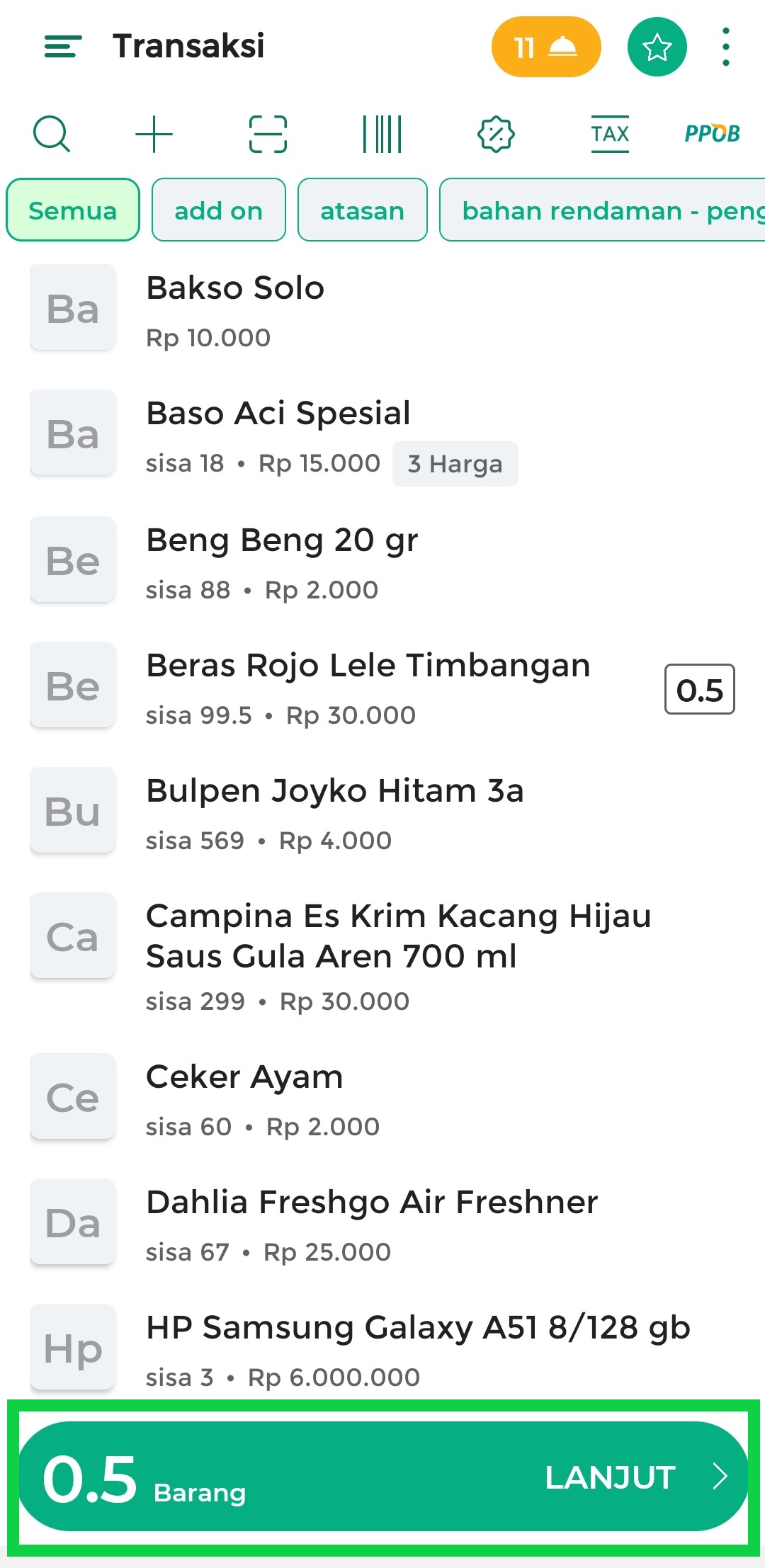Image resolution: width=765 pixels, height=1568 pixels.
Task: Open the three-dot overflow menu
Action: 725,47
